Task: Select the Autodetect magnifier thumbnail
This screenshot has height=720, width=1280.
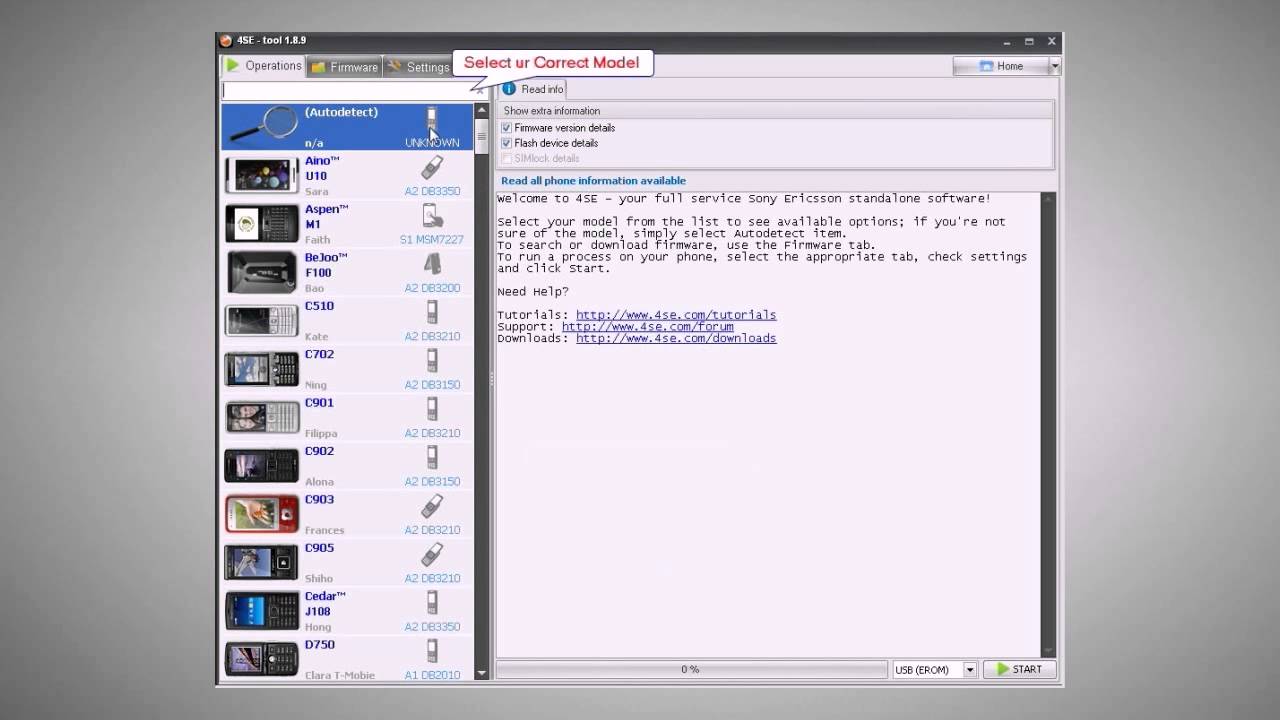Action: [x=262, y=126]
